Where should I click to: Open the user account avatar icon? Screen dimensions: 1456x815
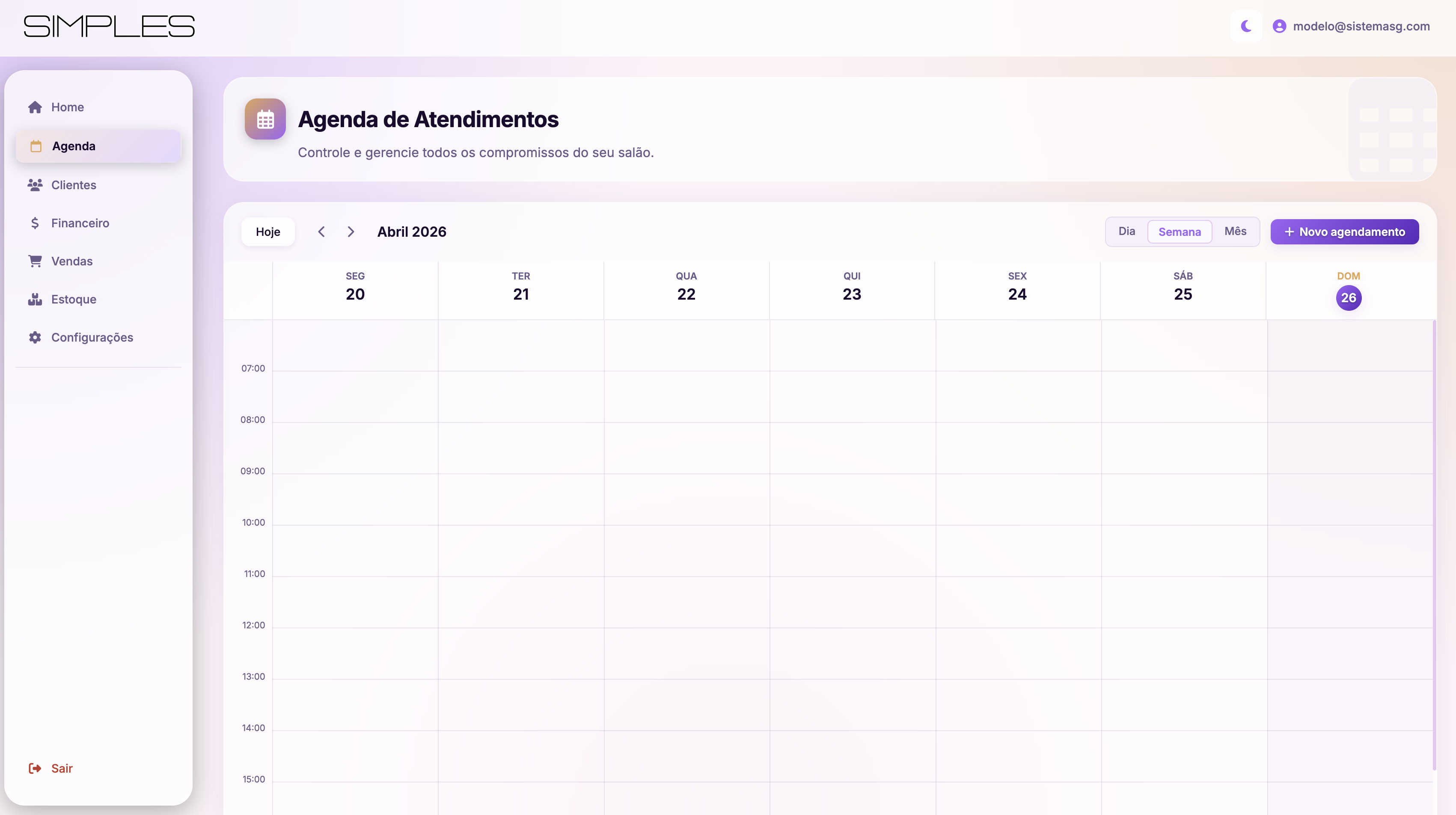pos(1279,27)
